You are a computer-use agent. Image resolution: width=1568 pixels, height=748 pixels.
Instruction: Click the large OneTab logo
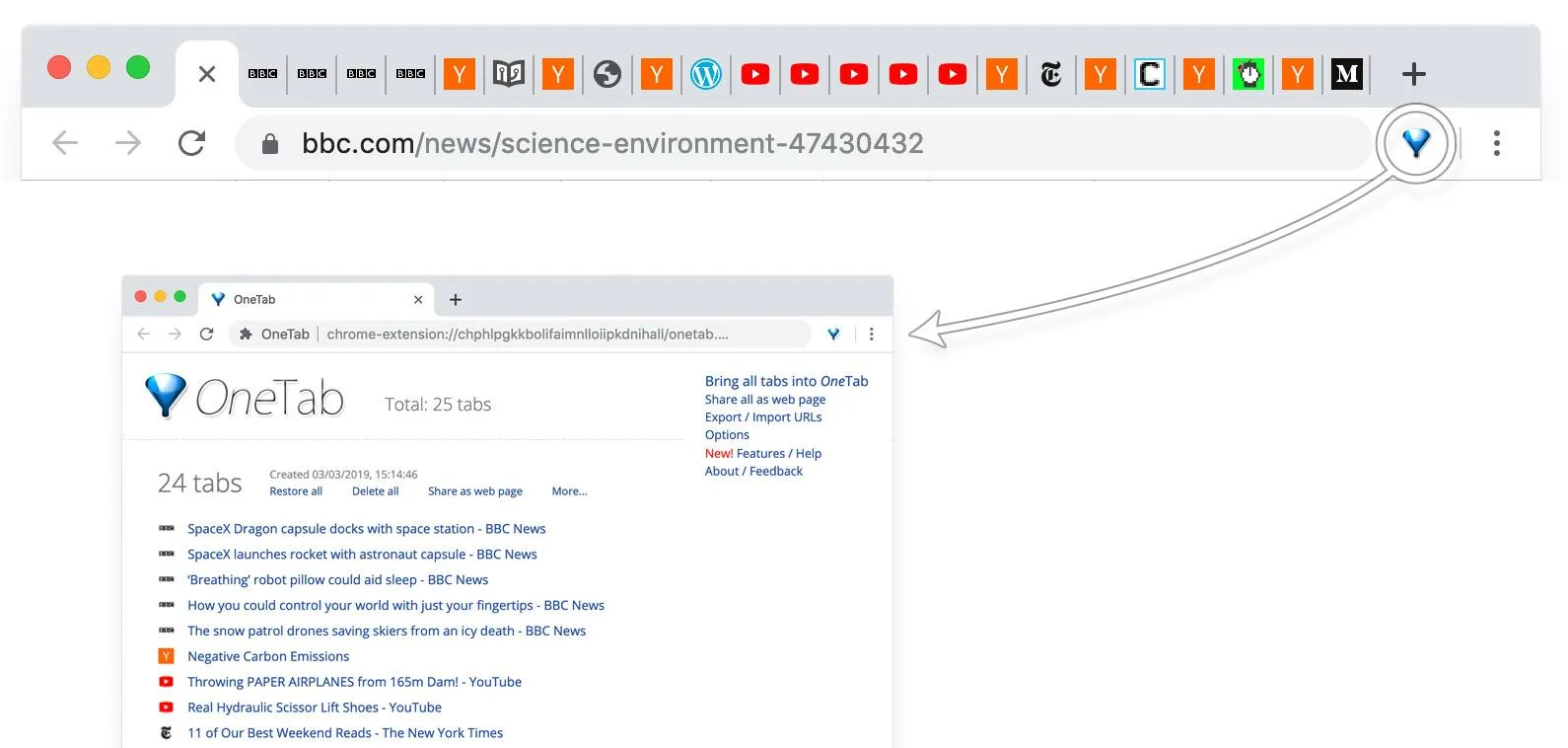tap(245, 397)
